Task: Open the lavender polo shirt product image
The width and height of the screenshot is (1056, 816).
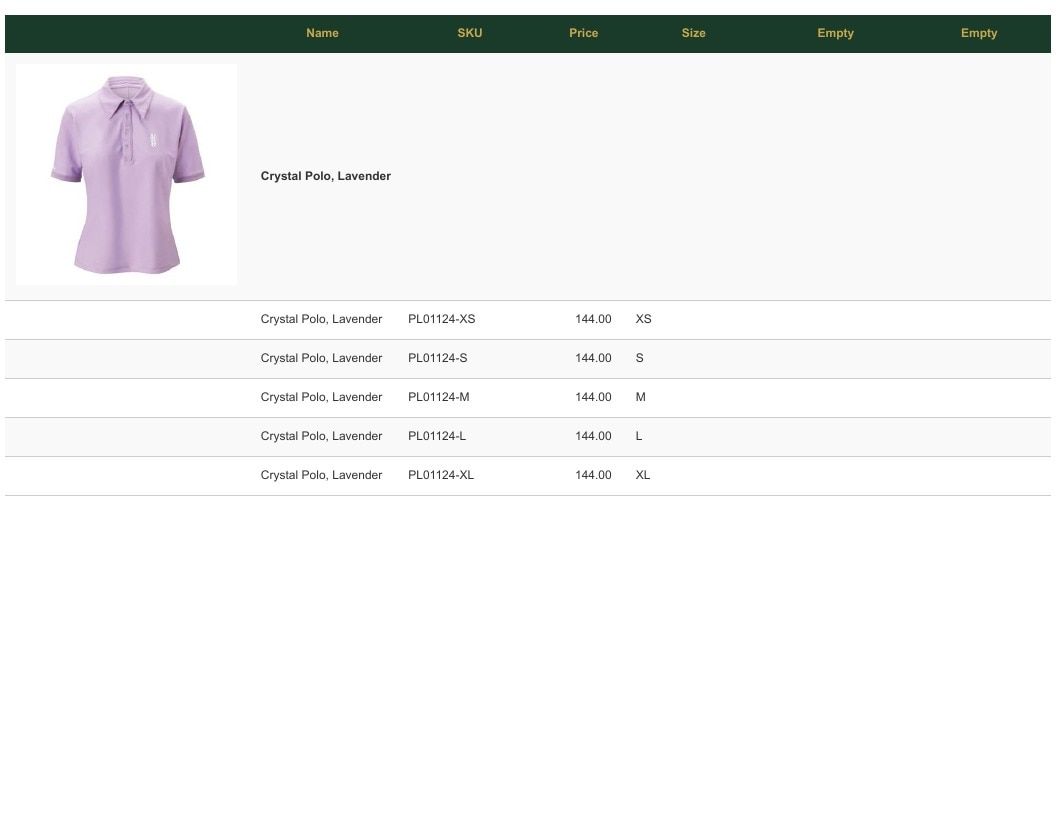Action: [127, 175]
